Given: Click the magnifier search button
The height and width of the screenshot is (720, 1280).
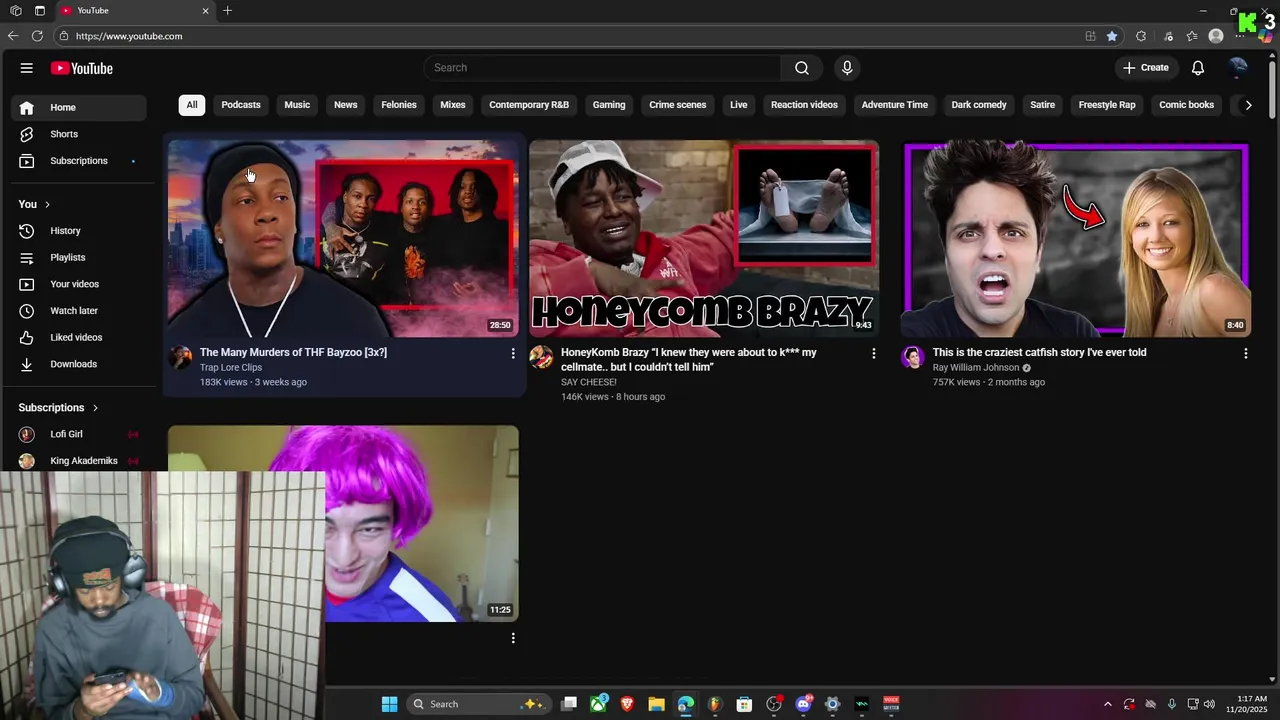Looking at the screenshot, I should coord(802,68).
